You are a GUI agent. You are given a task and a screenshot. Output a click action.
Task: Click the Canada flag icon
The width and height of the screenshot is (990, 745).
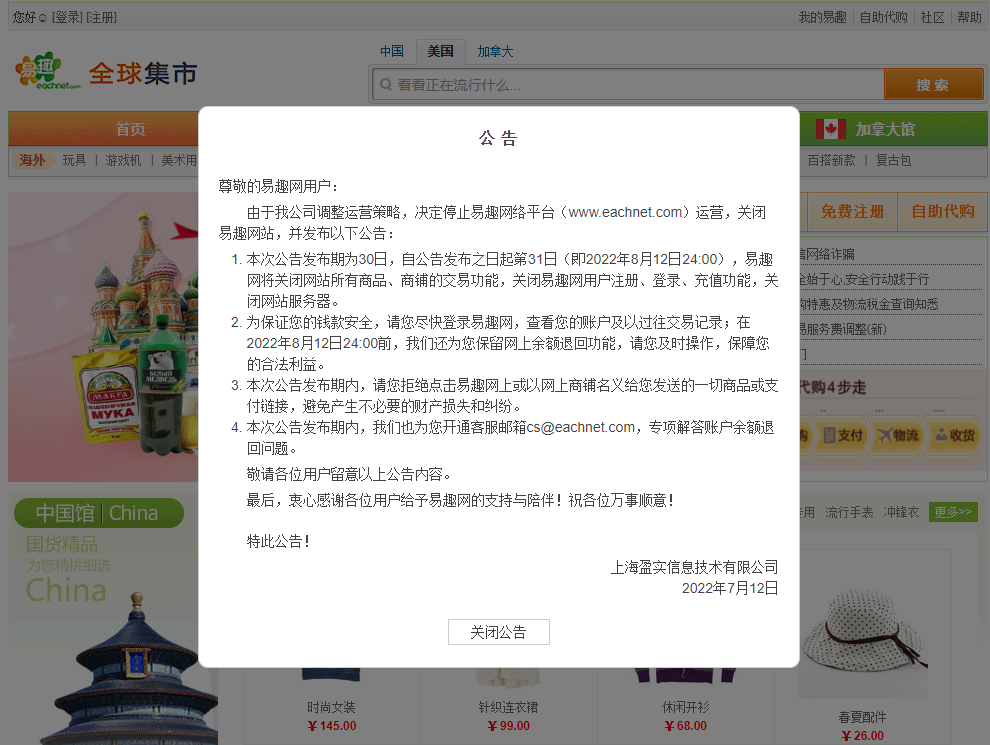(830, 129)
